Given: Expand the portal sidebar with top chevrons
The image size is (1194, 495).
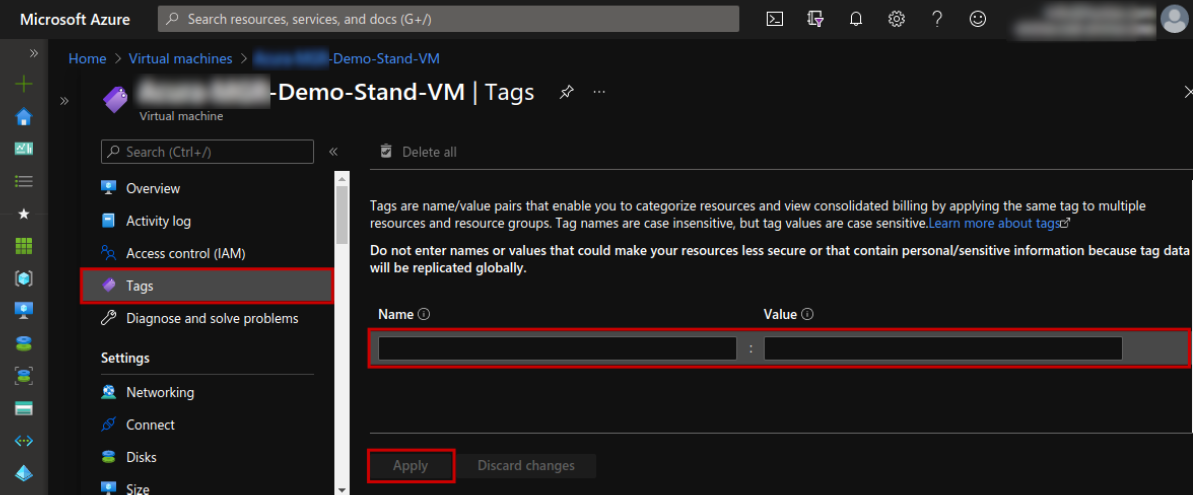Looking at the screenshot, I should tap(34, 53).
